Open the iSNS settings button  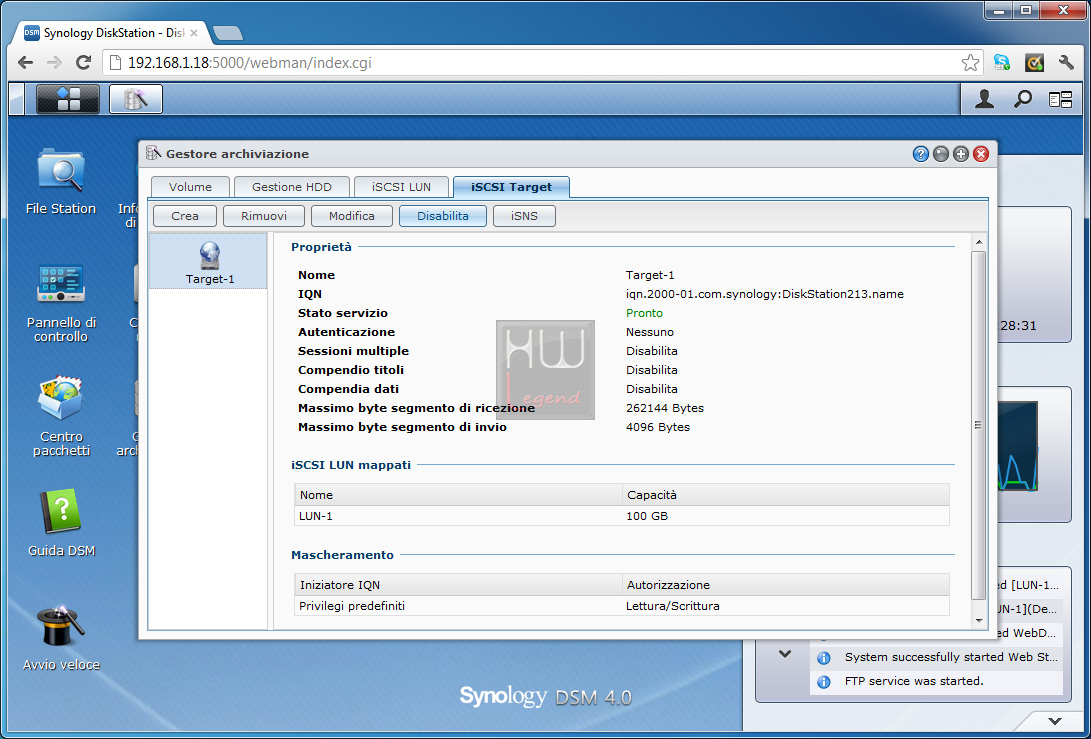tap(524, 216)
